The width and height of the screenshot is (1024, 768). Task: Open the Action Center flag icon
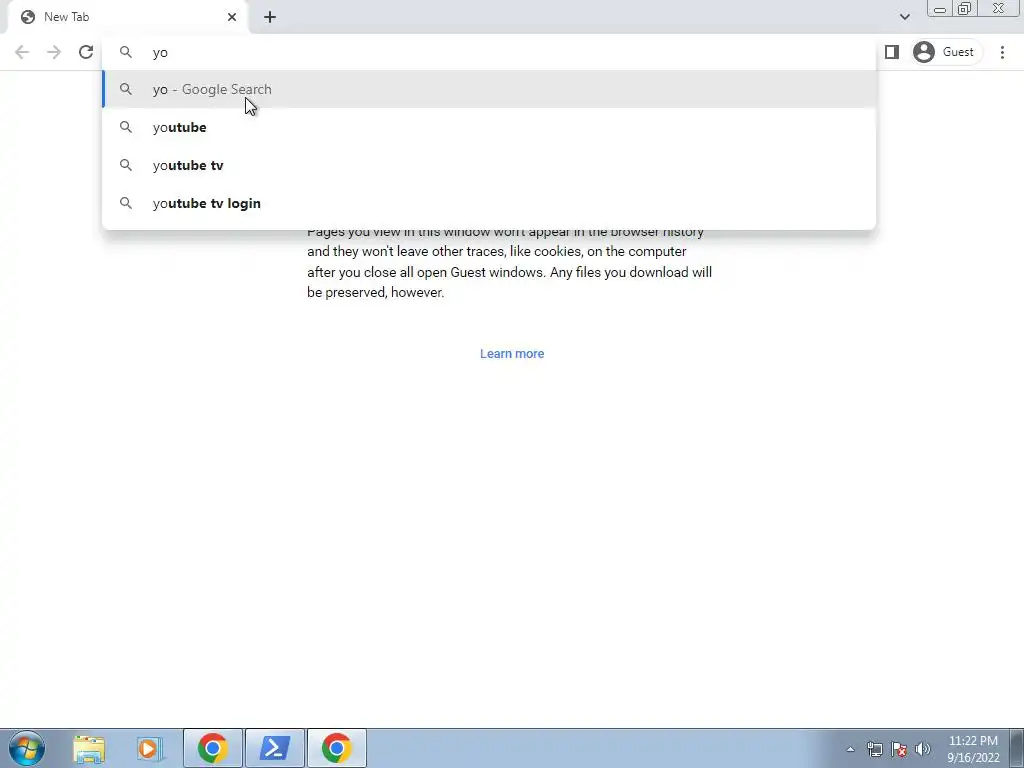[x=899, y=749]
